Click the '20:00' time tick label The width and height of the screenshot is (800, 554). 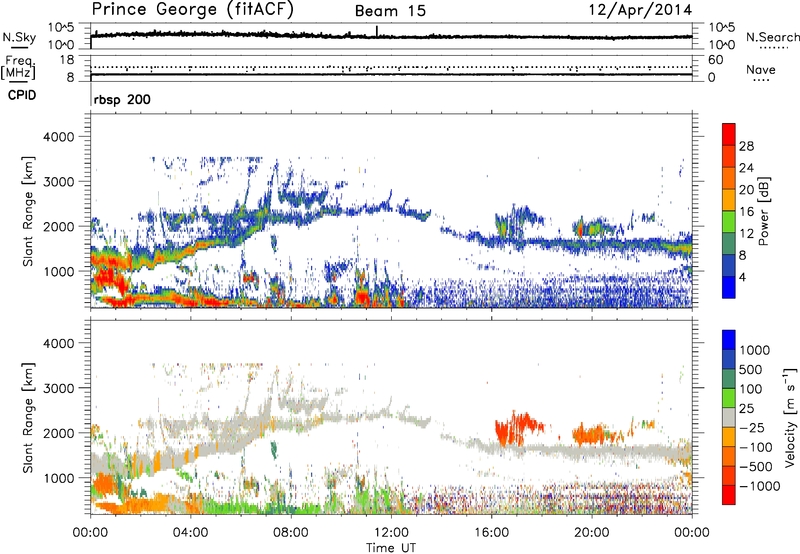pyautogui.click(x=591, y=533)
